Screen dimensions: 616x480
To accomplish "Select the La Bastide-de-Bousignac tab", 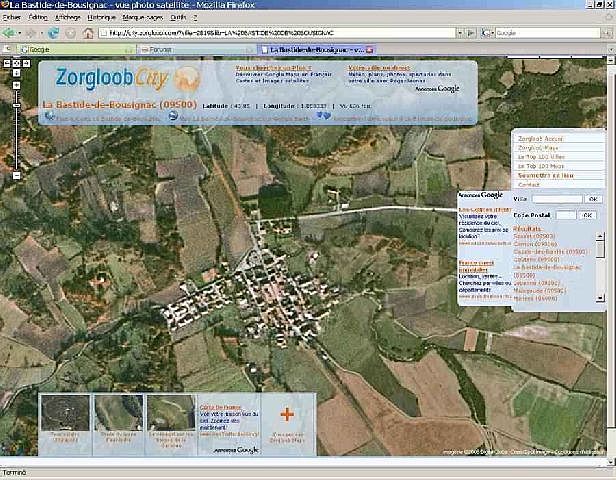I will point(317,49).
